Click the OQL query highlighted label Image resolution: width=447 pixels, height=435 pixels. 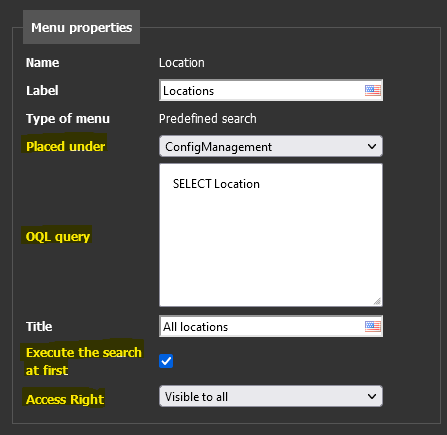click(58, 237)
